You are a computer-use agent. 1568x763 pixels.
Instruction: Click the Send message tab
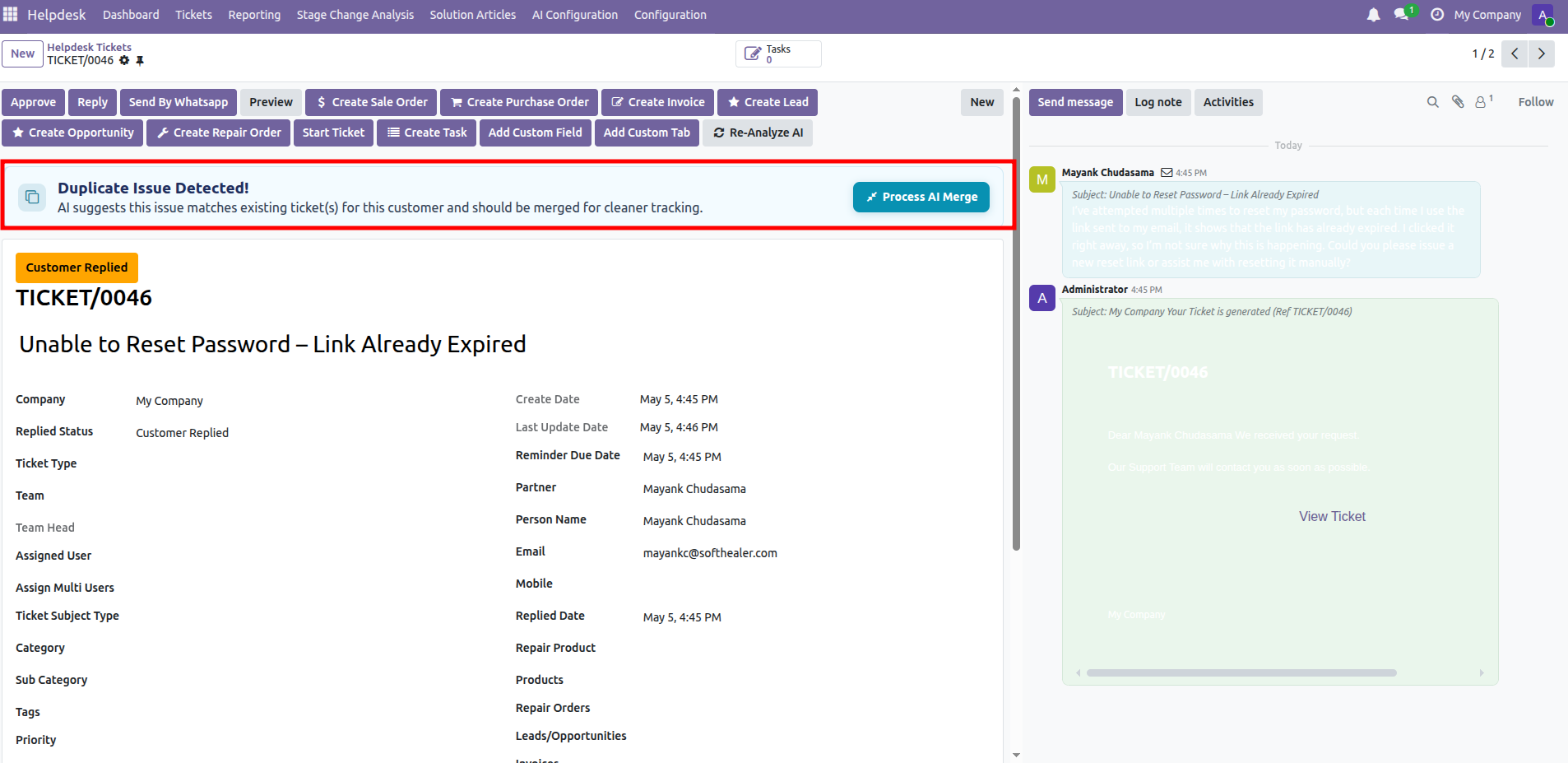[x=1075, y=102]
